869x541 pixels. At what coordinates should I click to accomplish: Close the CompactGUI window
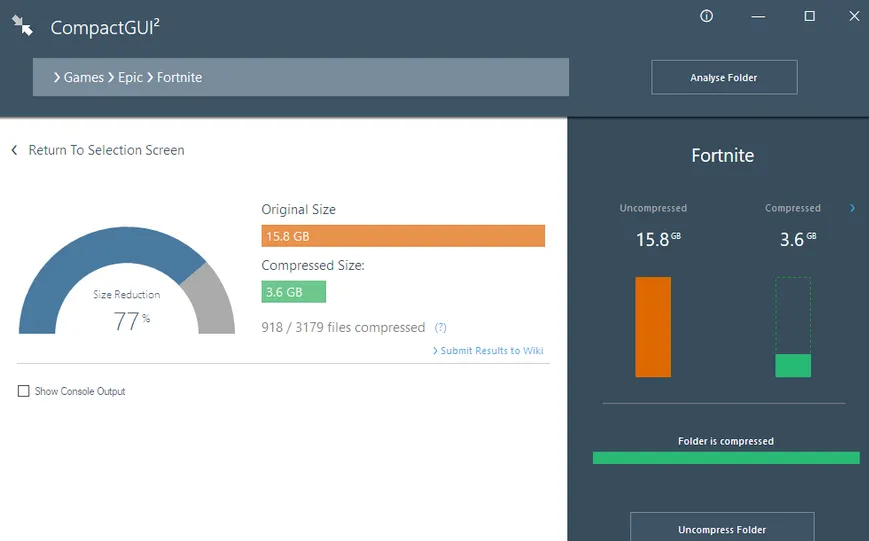click(854, 16)
